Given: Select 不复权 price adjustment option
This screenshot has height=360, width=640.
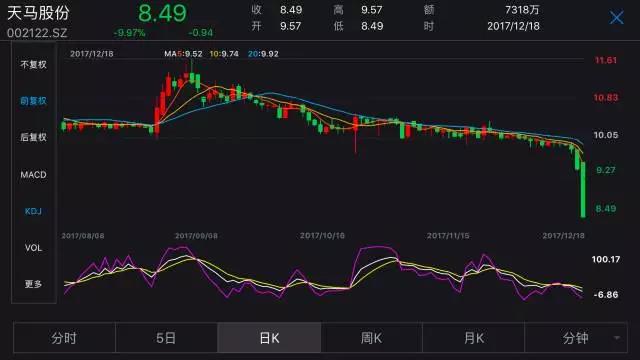Looking at the screenshot, I should click(33, 64).
